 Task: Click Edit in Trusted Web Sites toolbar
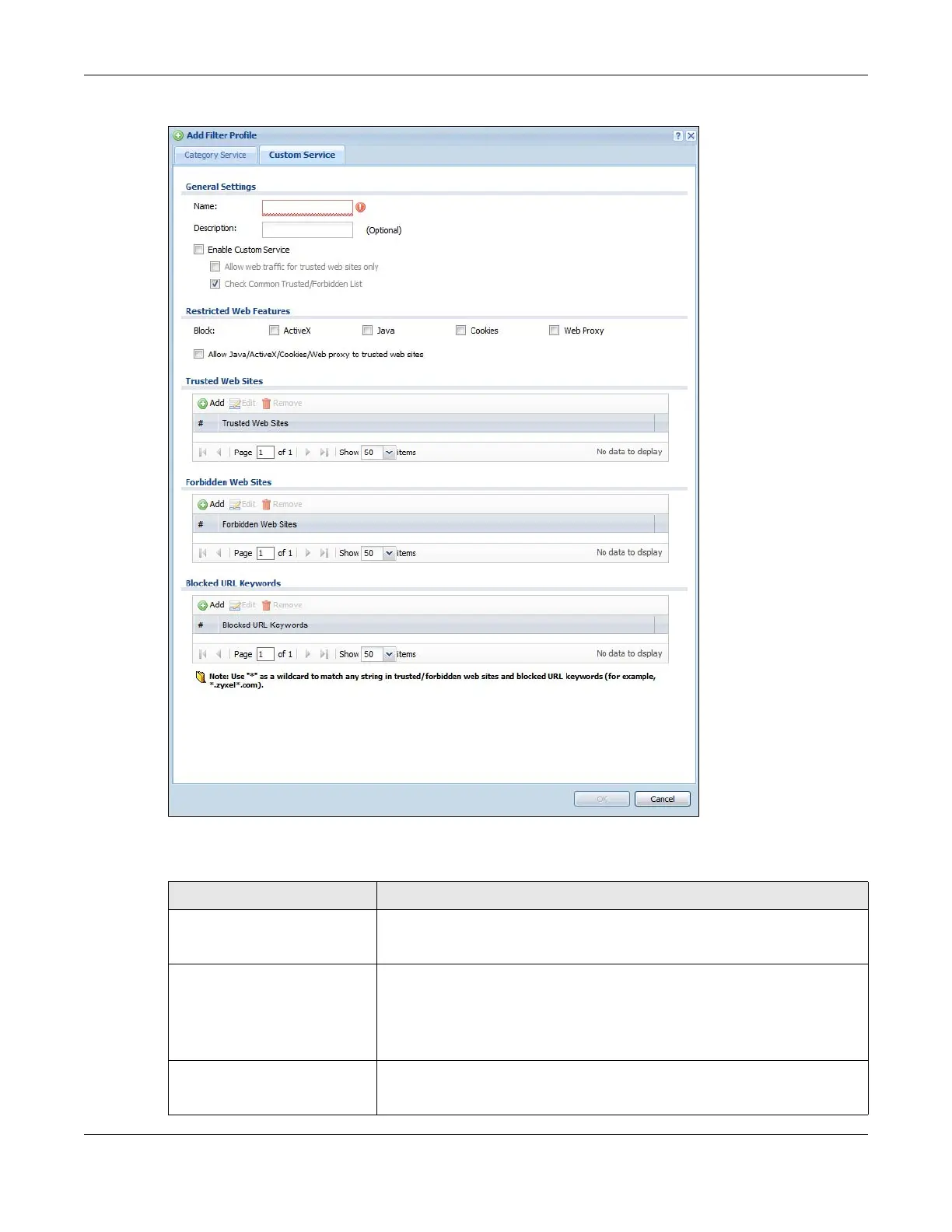(242, 403)
